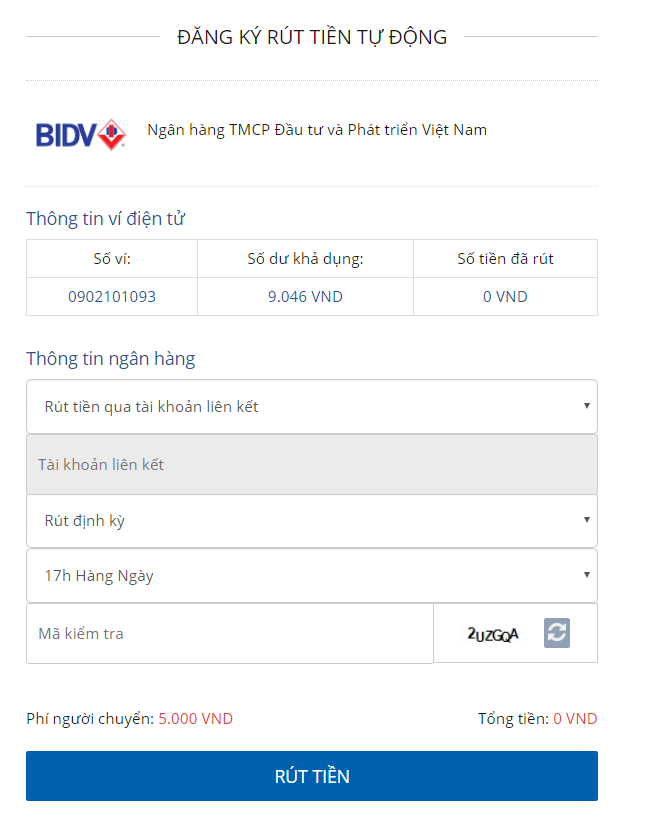
Task: Focus the 'Mã kiểm tra' input field
Action: pos(230,633)
